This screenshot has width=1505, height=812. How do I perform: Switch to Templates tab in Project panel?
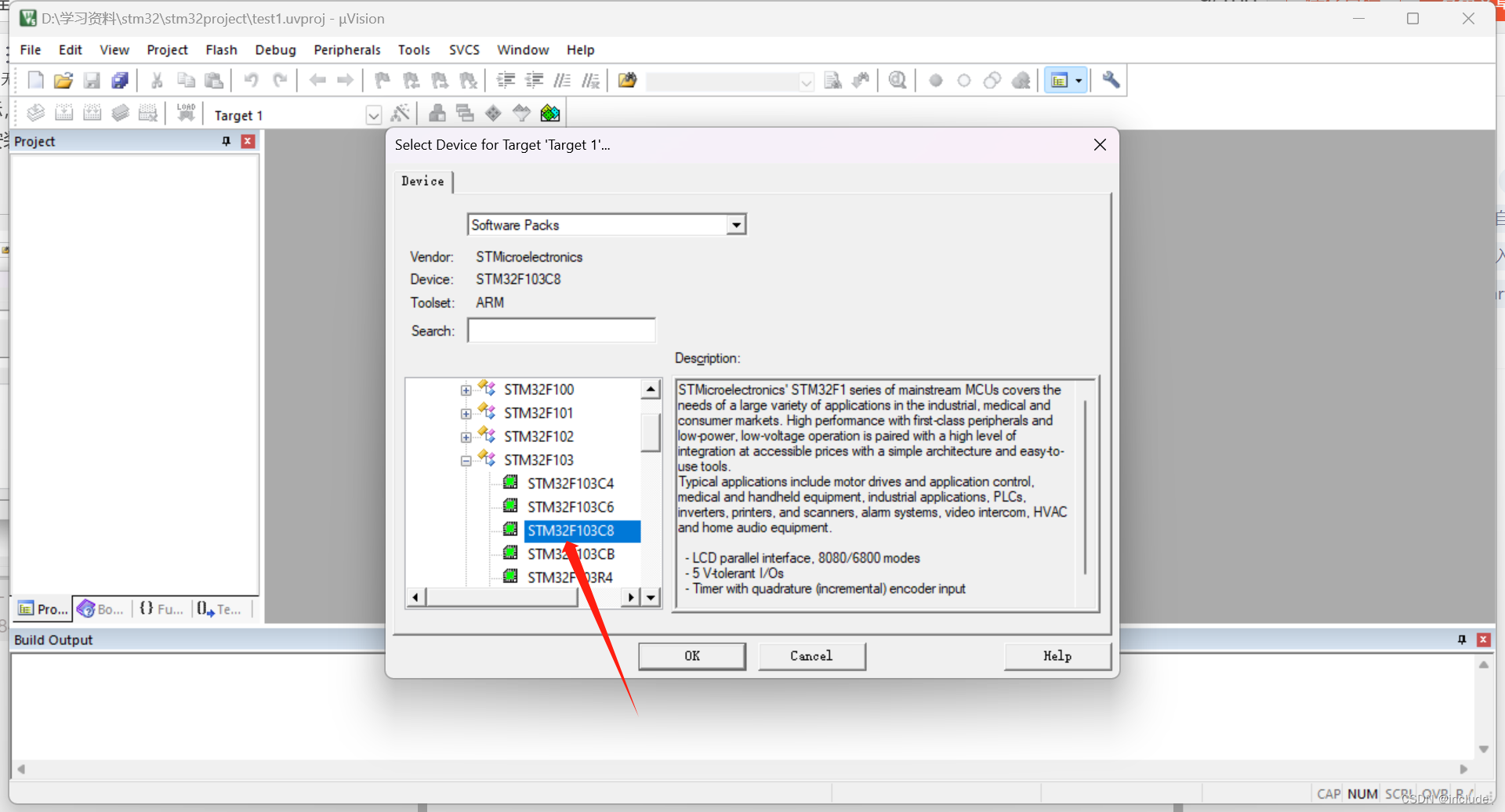pos(219,609)
